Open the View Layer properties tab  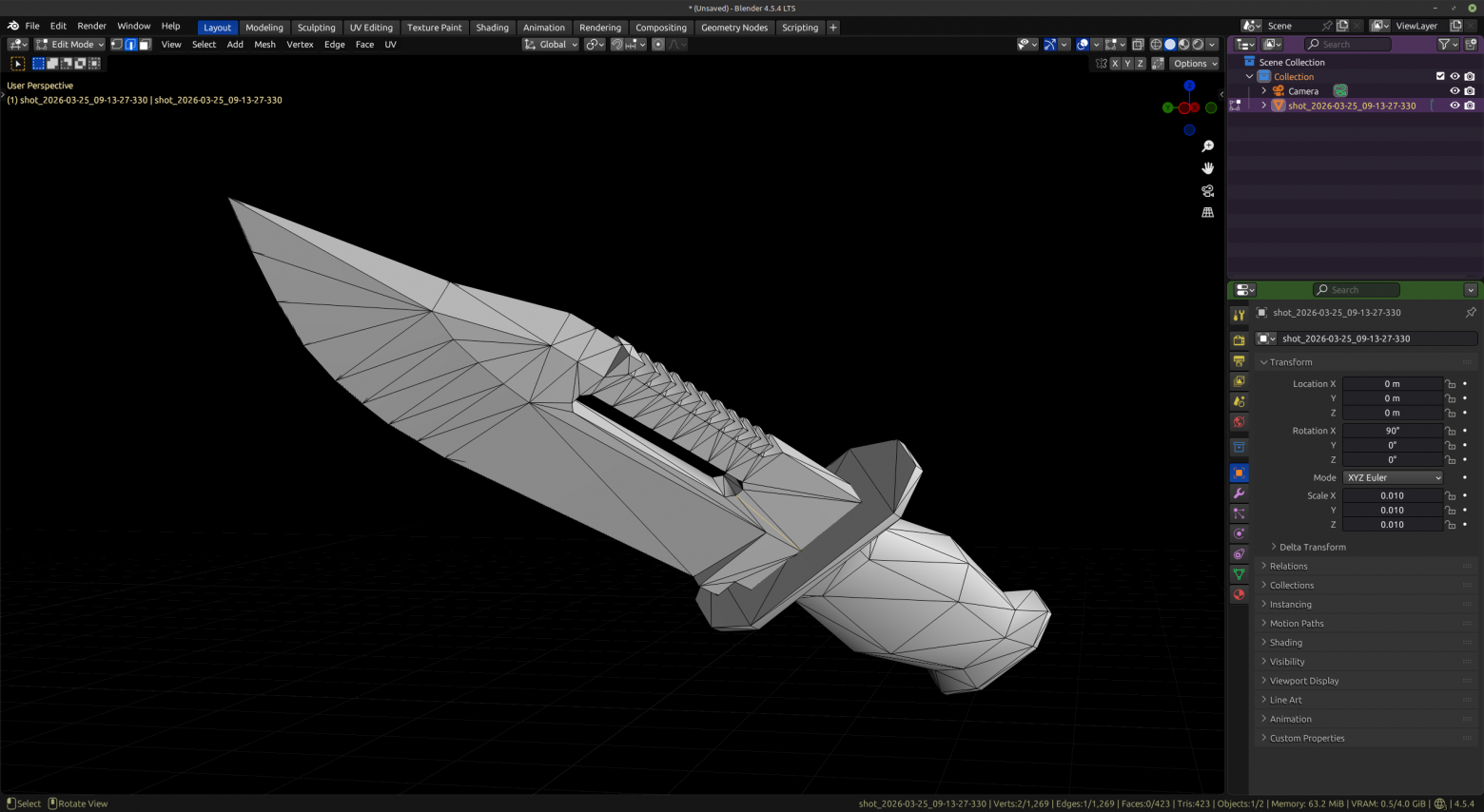1239,381
